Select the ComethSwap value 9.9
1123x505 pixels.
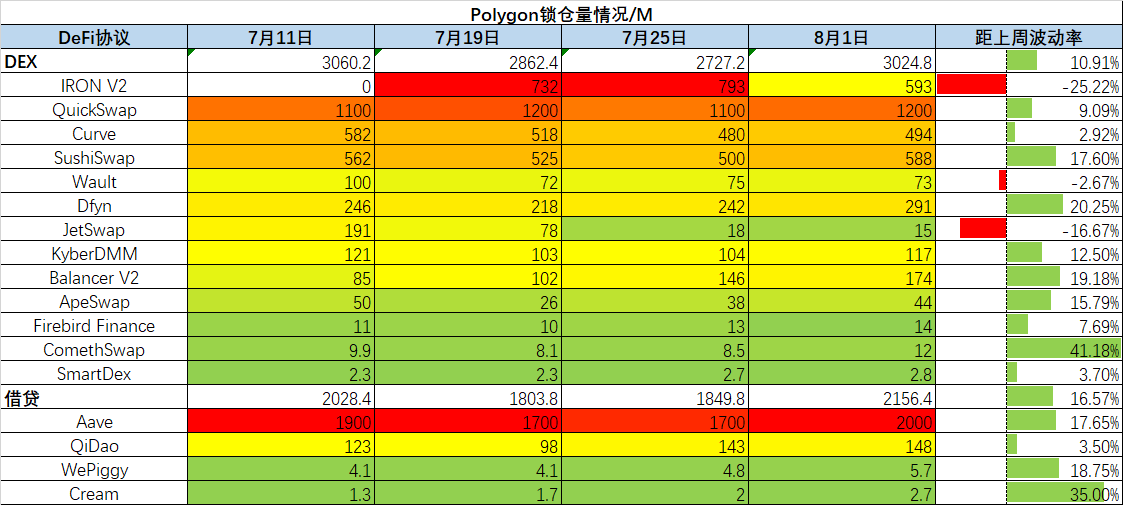pos(281,350)
